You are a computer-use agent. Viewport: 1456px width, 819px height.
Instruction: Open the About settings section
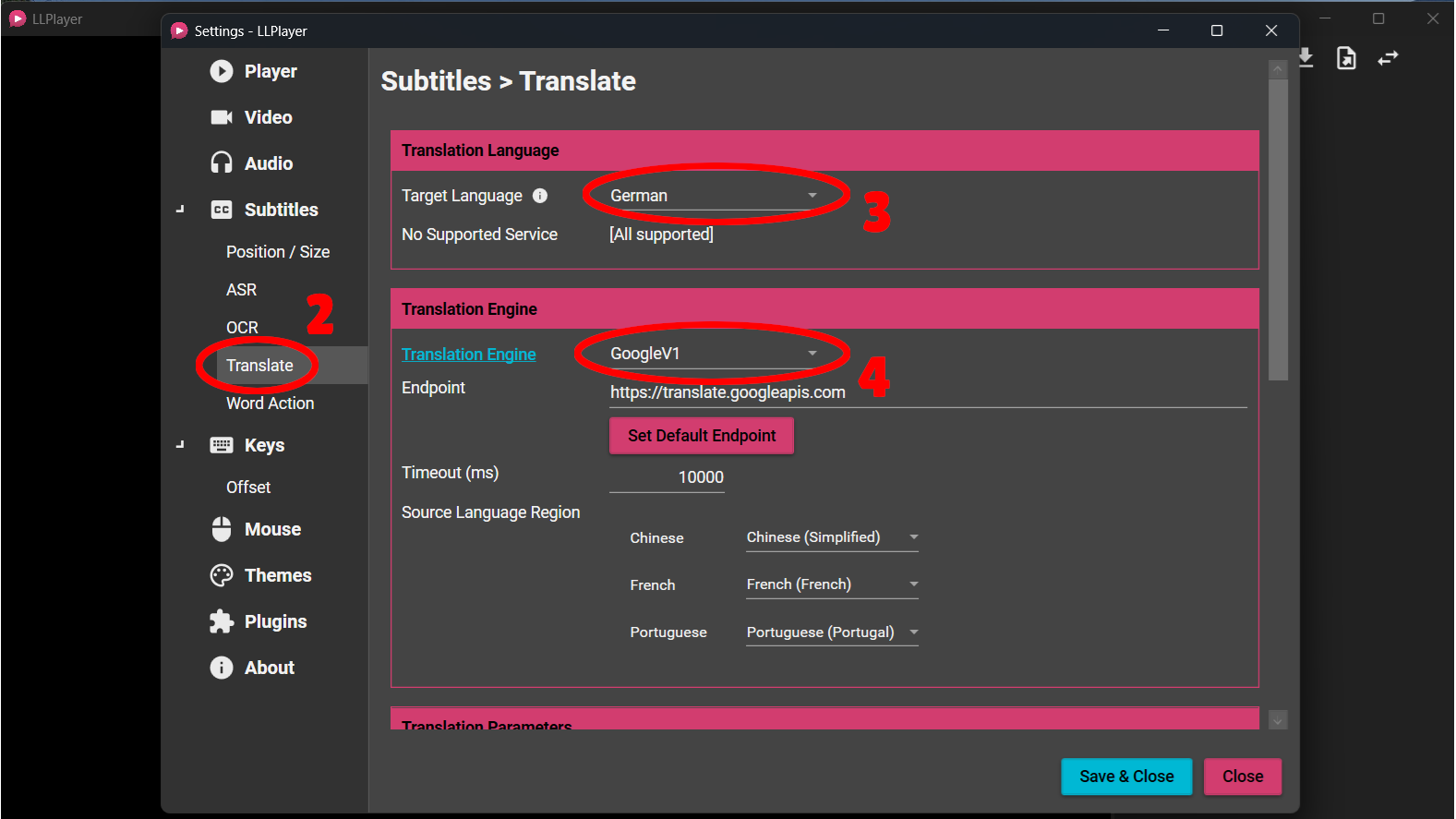click(x=270, y=668)
